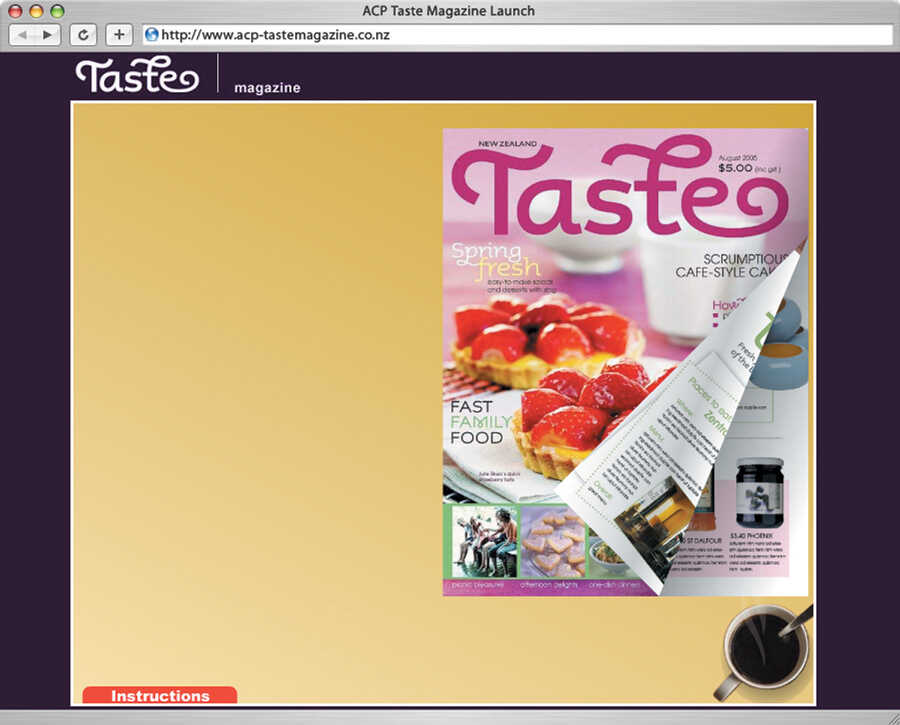Image resolution: width=900 pixels, height=725 pixels.
Task: Go forward with the browser forward arrow
Action: click(48, 35)
